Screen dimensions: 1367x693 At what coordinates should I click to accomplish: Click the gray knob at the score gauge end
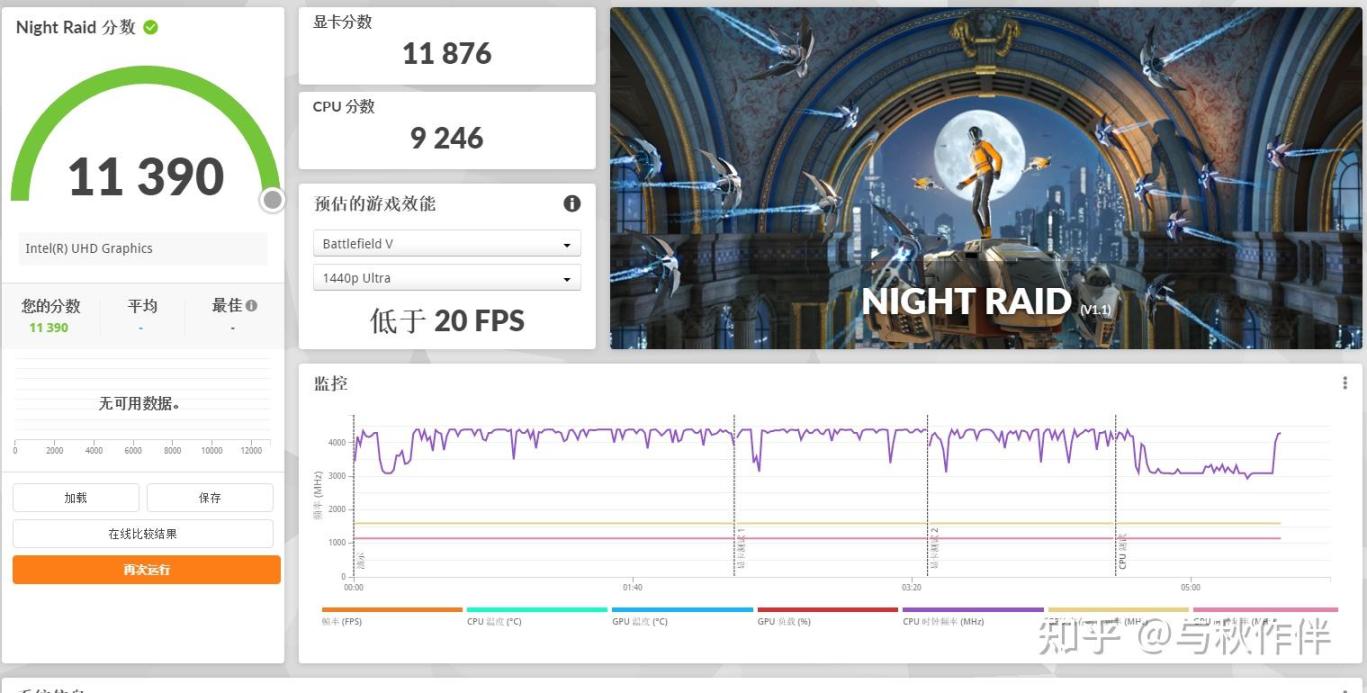coord(272,200)
